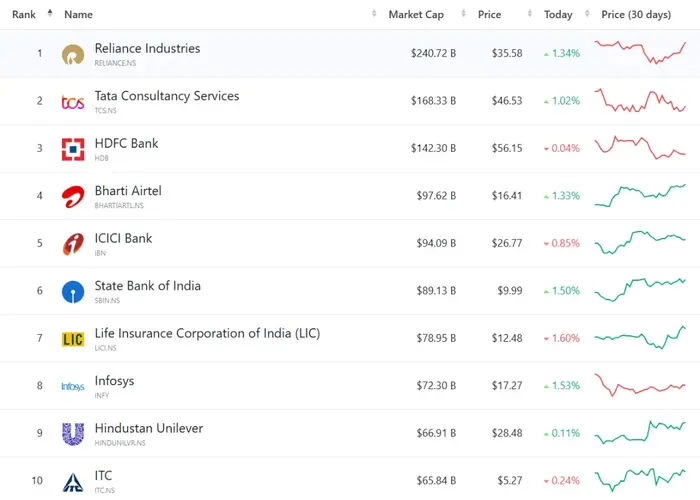Screen dimensions: 700x500
Task: Click the LIC yellow logo icon
Action: [x=73, y=339]
